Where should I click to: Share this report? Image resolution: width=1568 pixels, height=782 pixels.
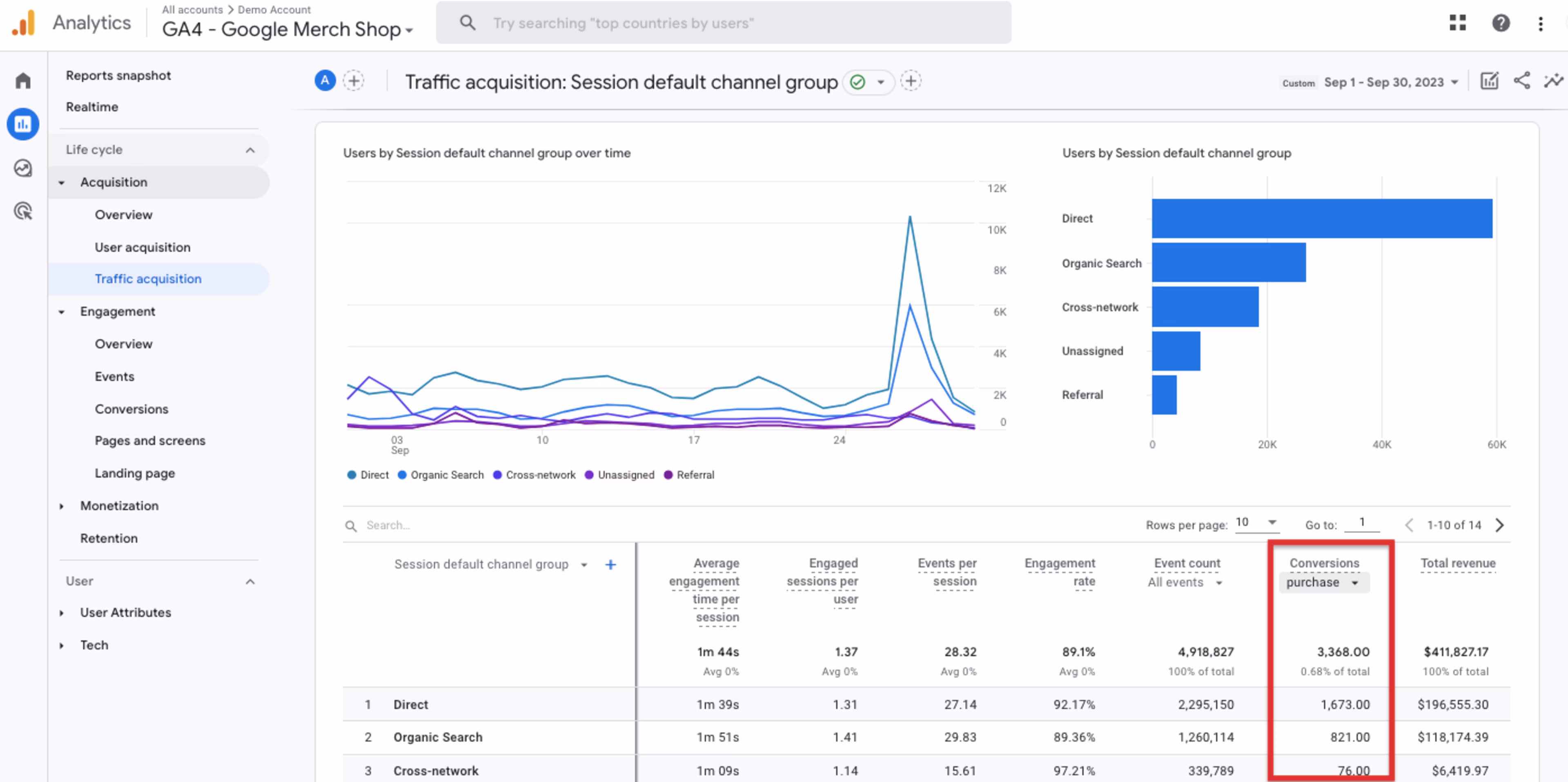[1522, 81]
